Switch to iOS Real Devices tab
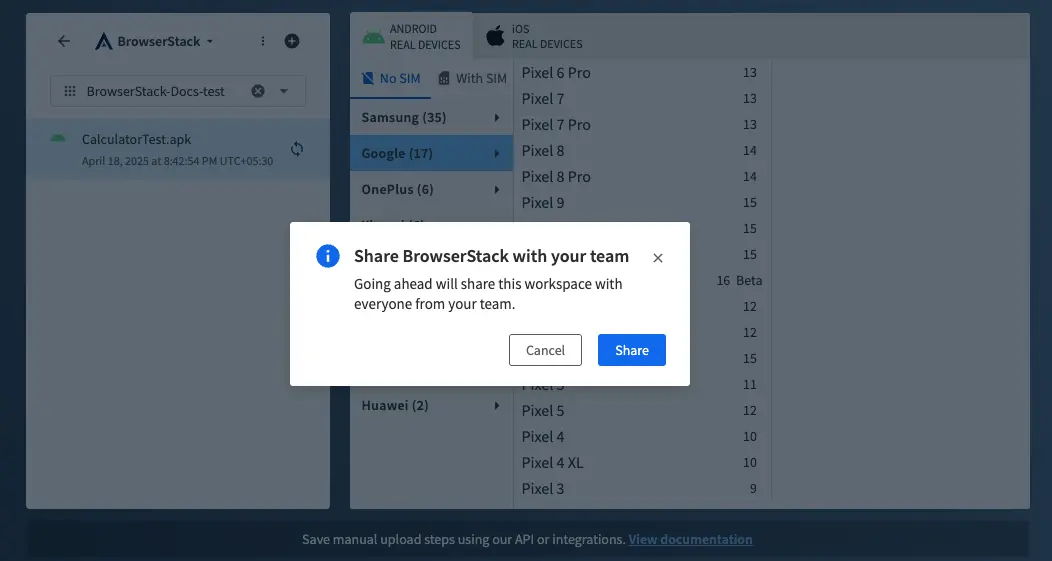1052x561 pixels. click(x=534, y=37)
